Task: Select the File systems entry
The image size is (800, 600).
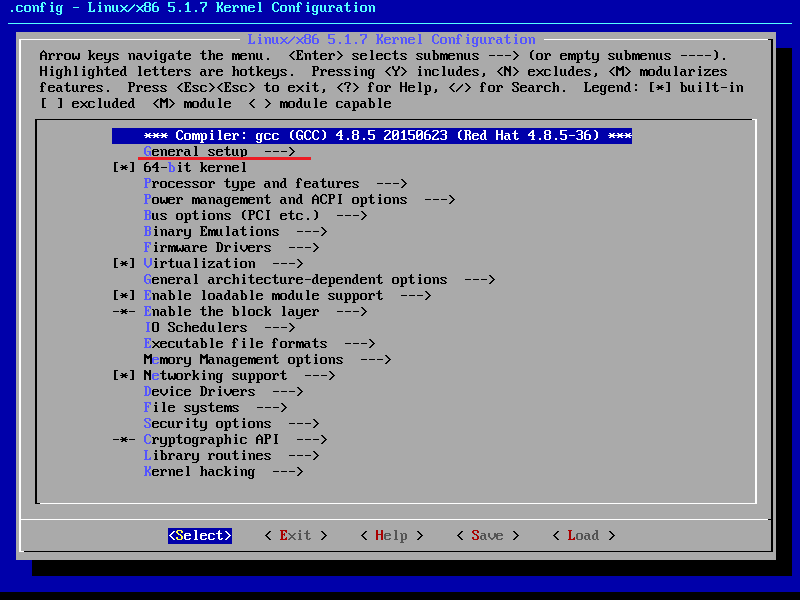Action: (215, 408)
